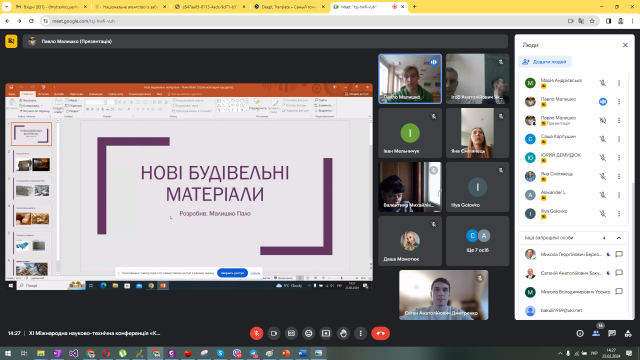
Task: Open the Activities icon
Action: pyautogui.click(x=628, y=333)
